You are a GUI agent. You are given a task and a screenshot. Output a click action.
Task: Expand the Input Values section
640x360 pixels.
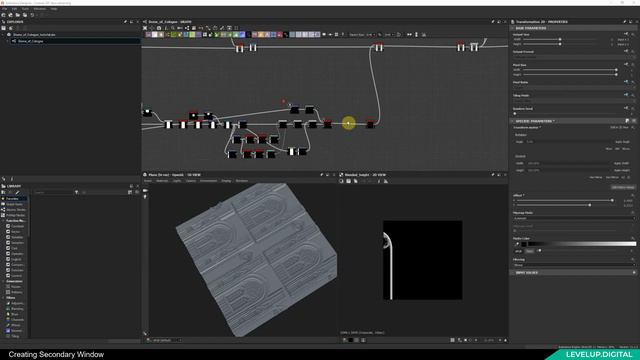click(x=634, y=272)
